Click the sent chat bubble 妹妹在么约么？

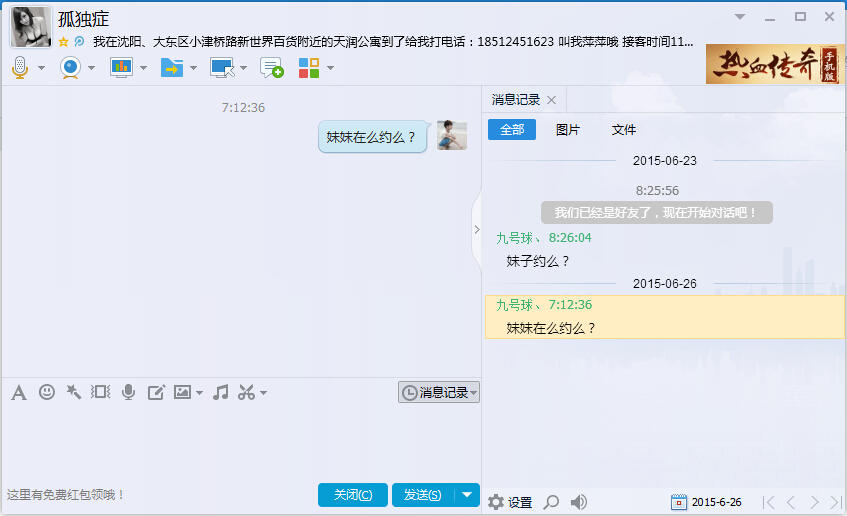click(373, 137)
